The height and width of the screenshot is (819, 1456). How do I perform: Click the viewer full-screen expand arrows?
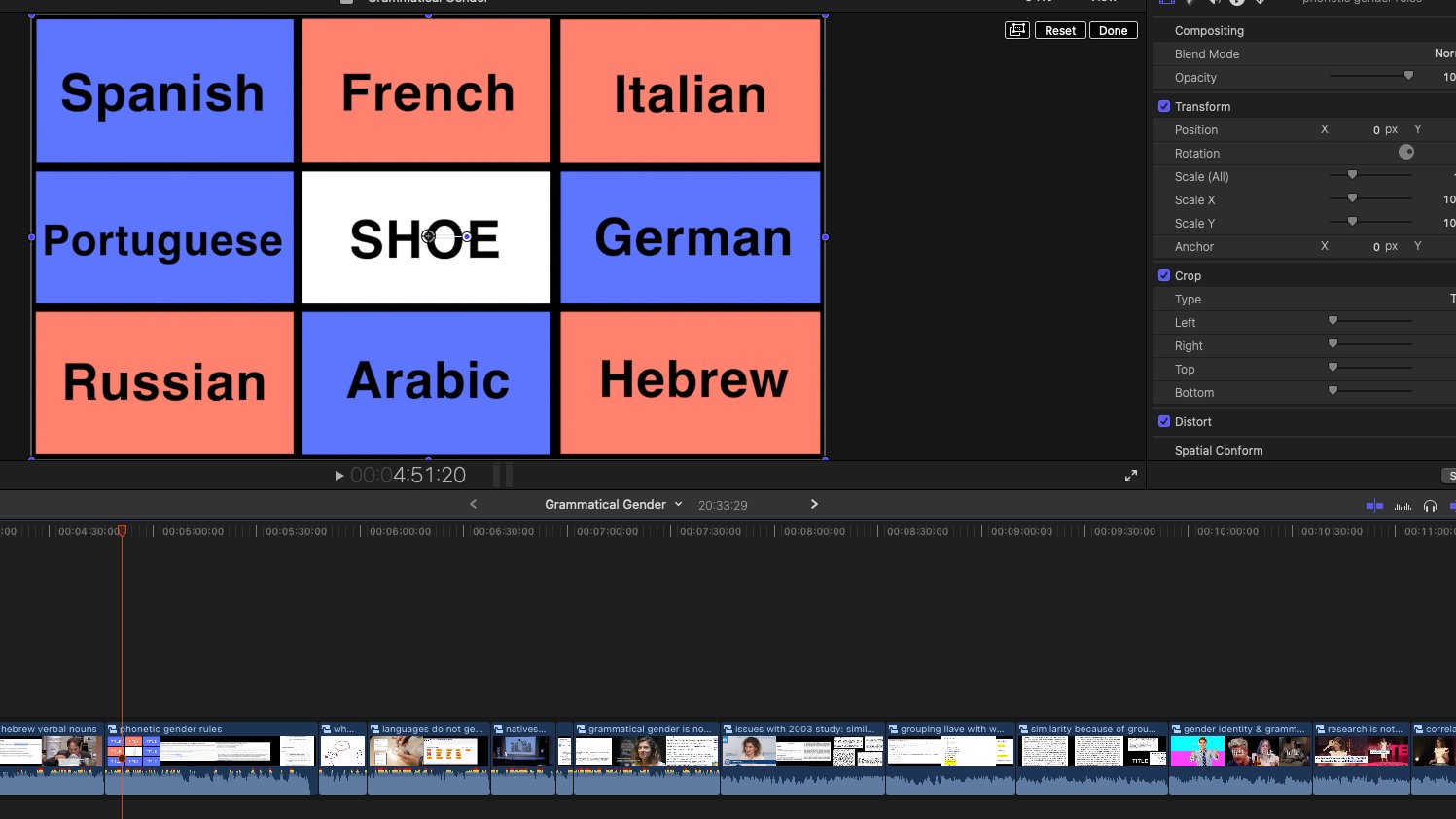click(x=1131, y=476)
